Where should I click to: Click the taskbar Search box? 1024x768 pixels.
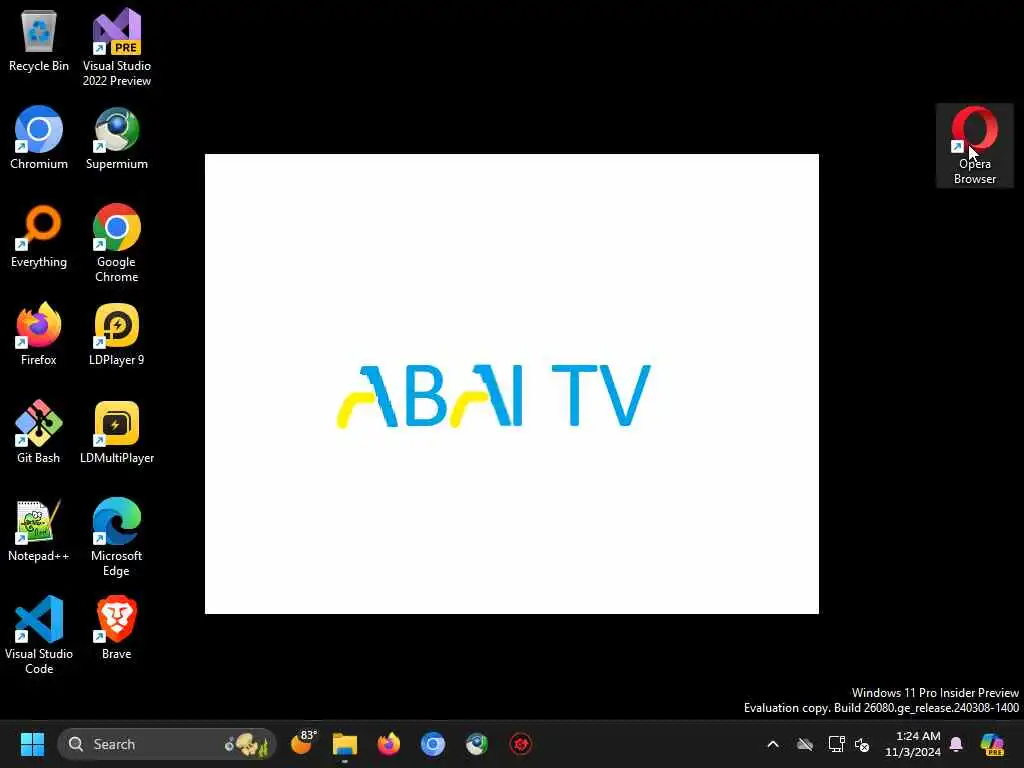pos(167,744)
